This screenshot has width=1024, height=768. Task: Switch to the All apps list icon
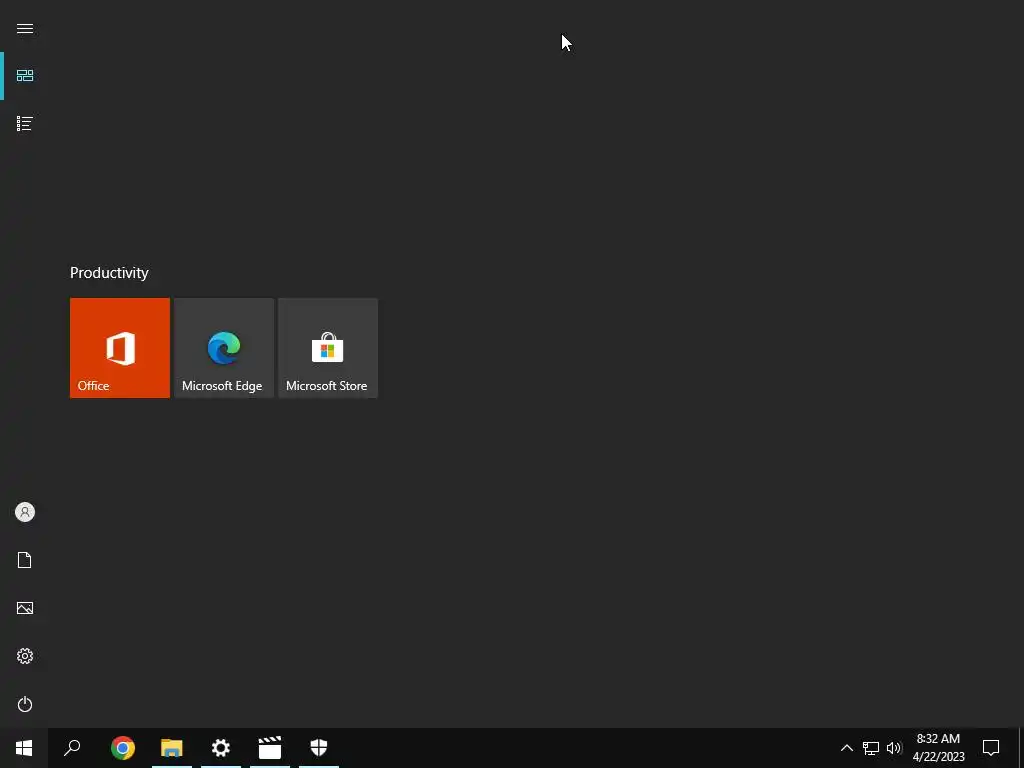(25, 123)
